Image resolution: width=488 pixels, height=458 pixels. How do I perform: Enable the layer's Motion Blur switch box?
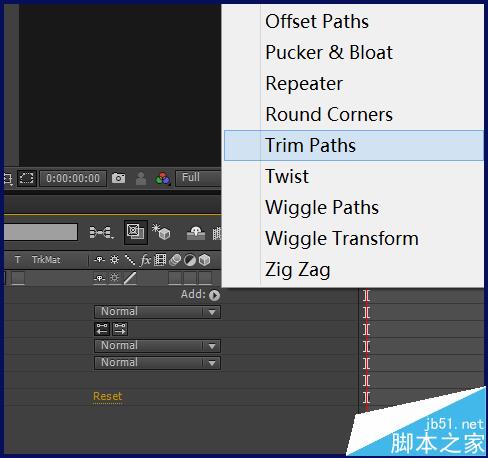[175, 278]
